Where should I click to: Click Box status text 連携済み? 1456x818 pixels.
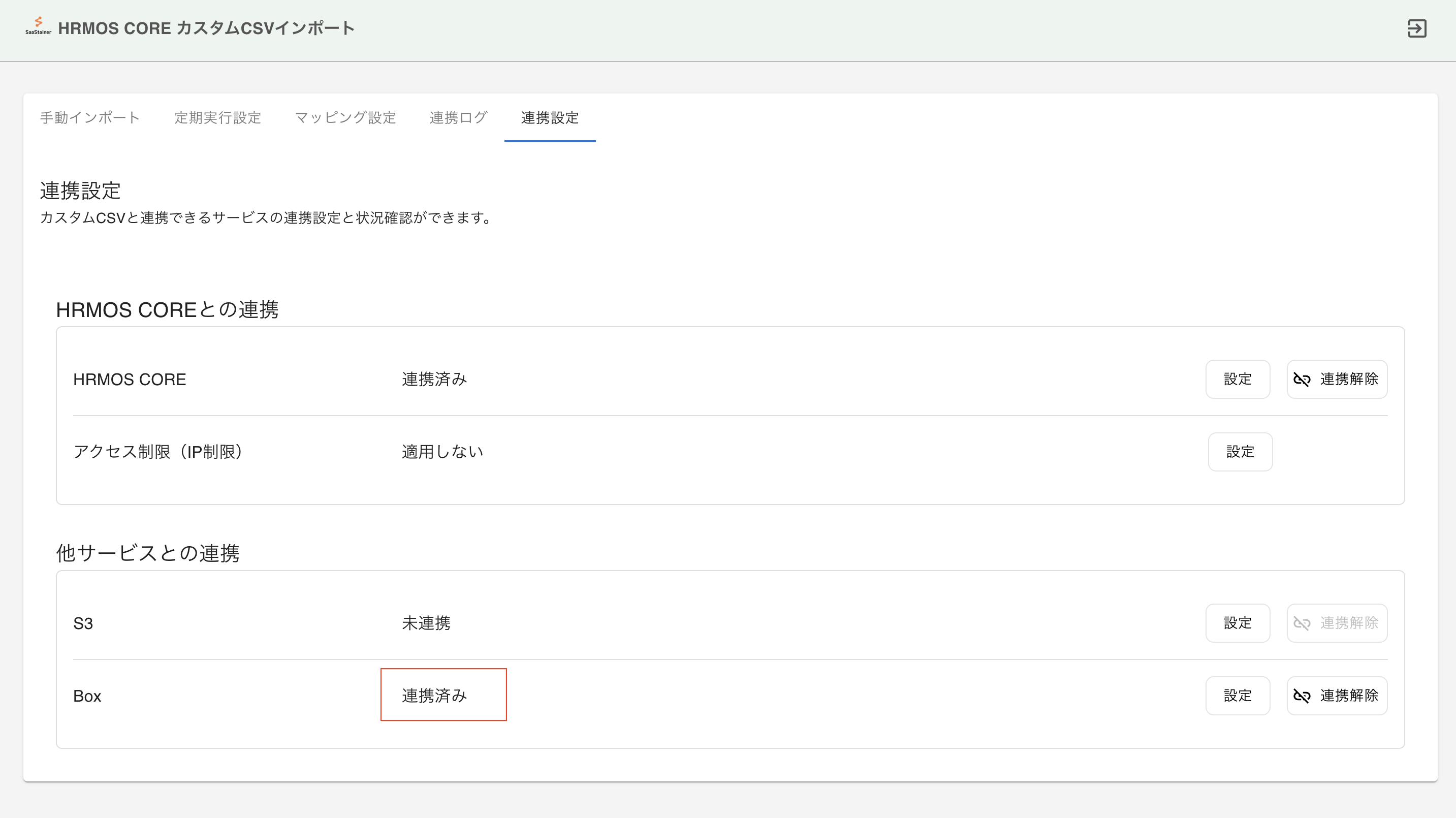pos(434,696)
